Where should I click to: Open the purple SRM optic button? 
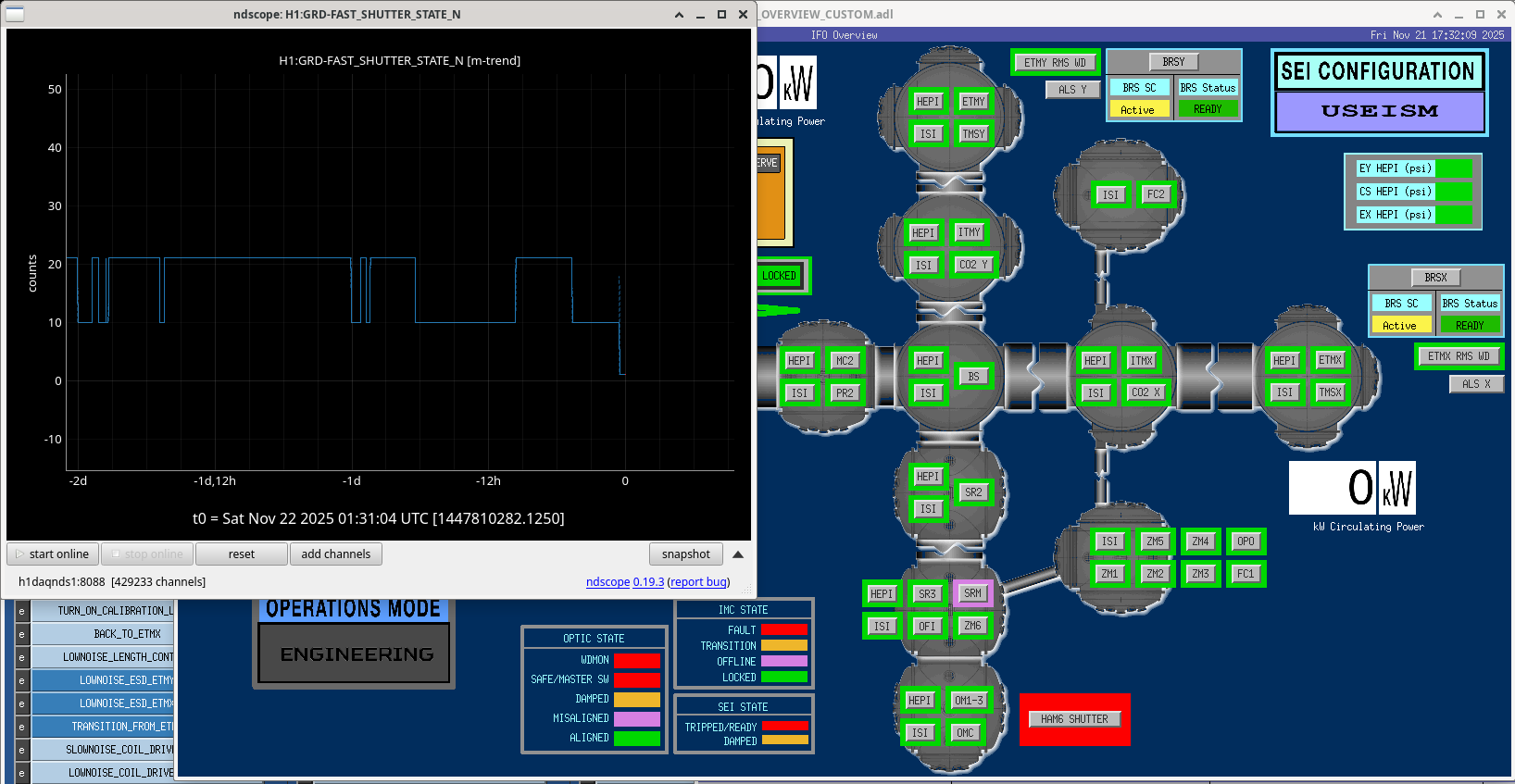click(x=972, y=593)
